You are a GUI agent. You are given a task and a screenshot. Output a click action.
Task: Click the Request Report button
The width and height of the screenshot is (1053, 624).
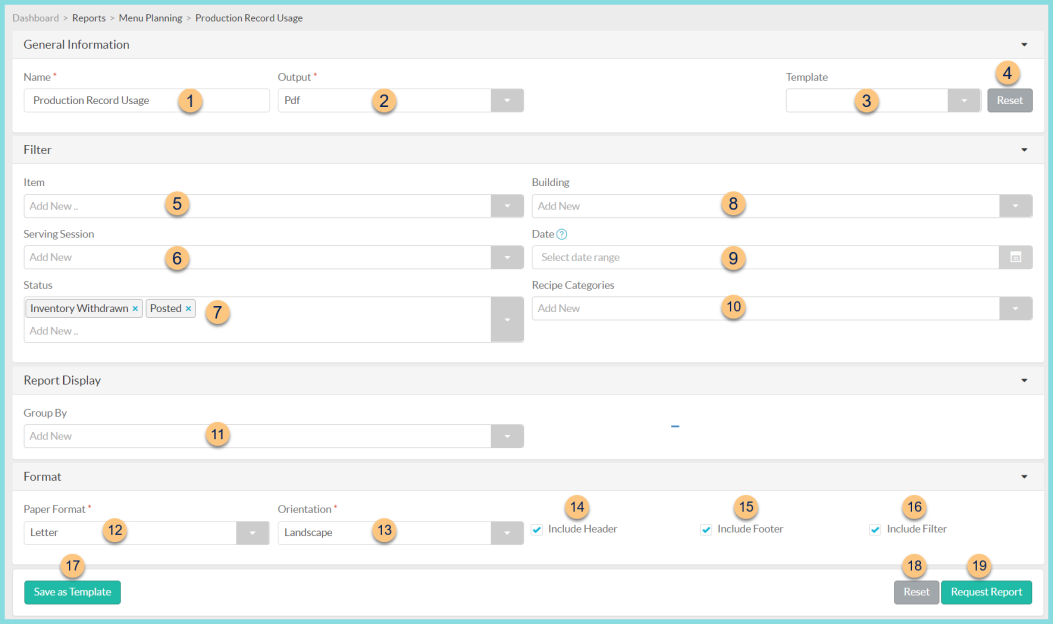point(986,592)
